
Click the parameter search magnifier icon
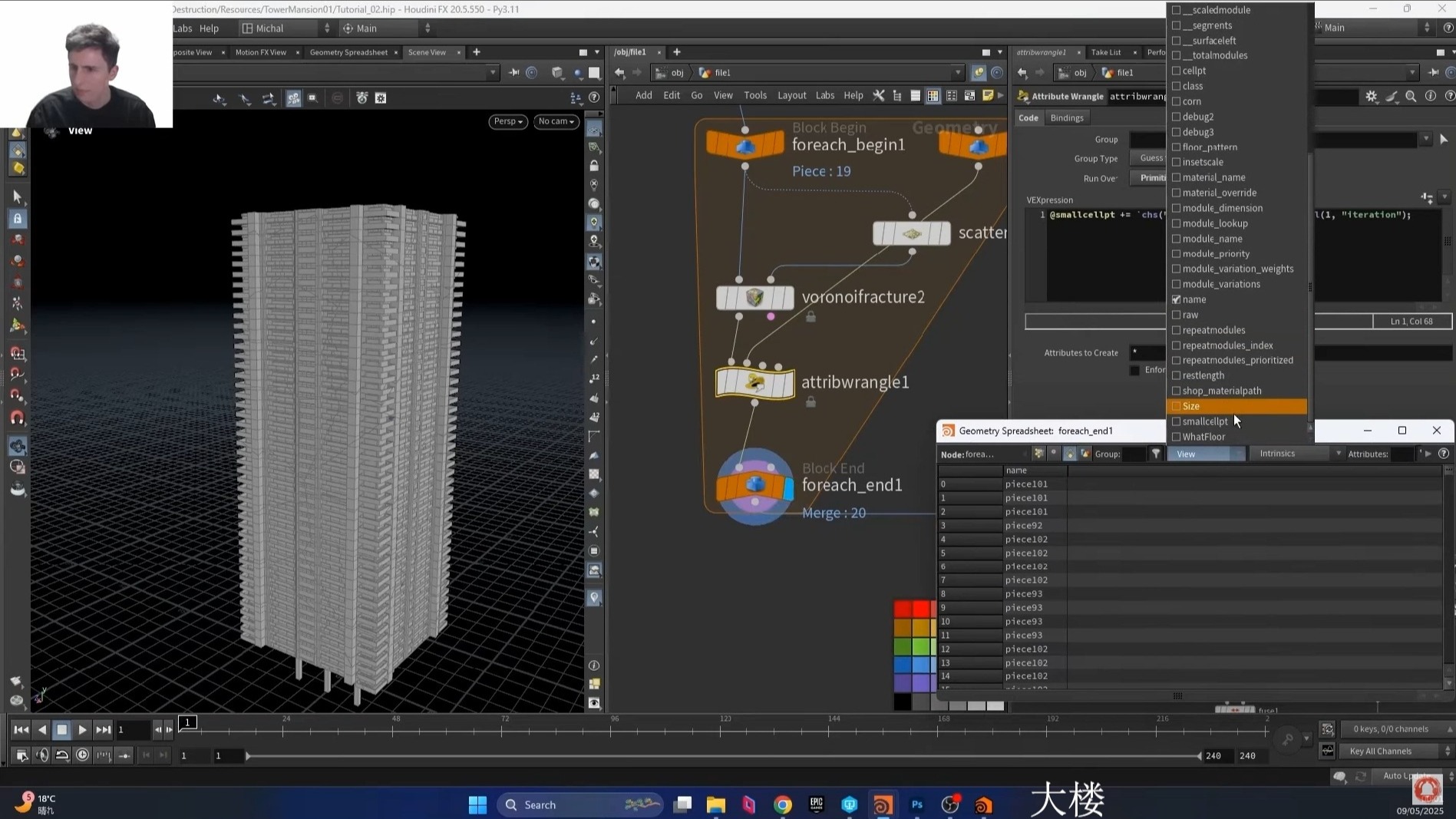pyautogui.click(x=1411, y=96)
